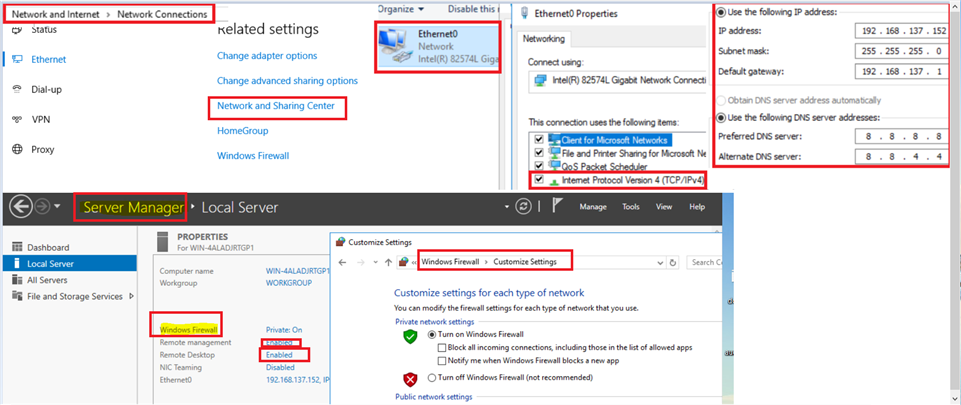Screen dimensions: 961x405
Task: Select Turn off Windows Firewall option
Action: (432, 377)
